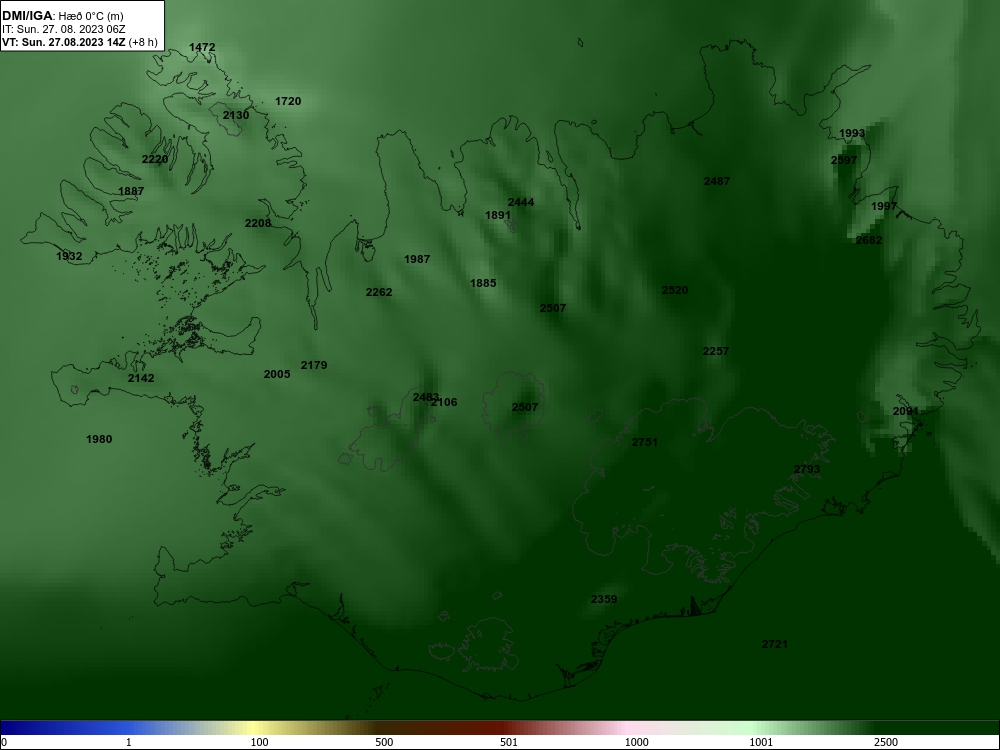This screenshot has height=750, width=1000.
Task: Click the map value 1993
Action: coord(852,133)
